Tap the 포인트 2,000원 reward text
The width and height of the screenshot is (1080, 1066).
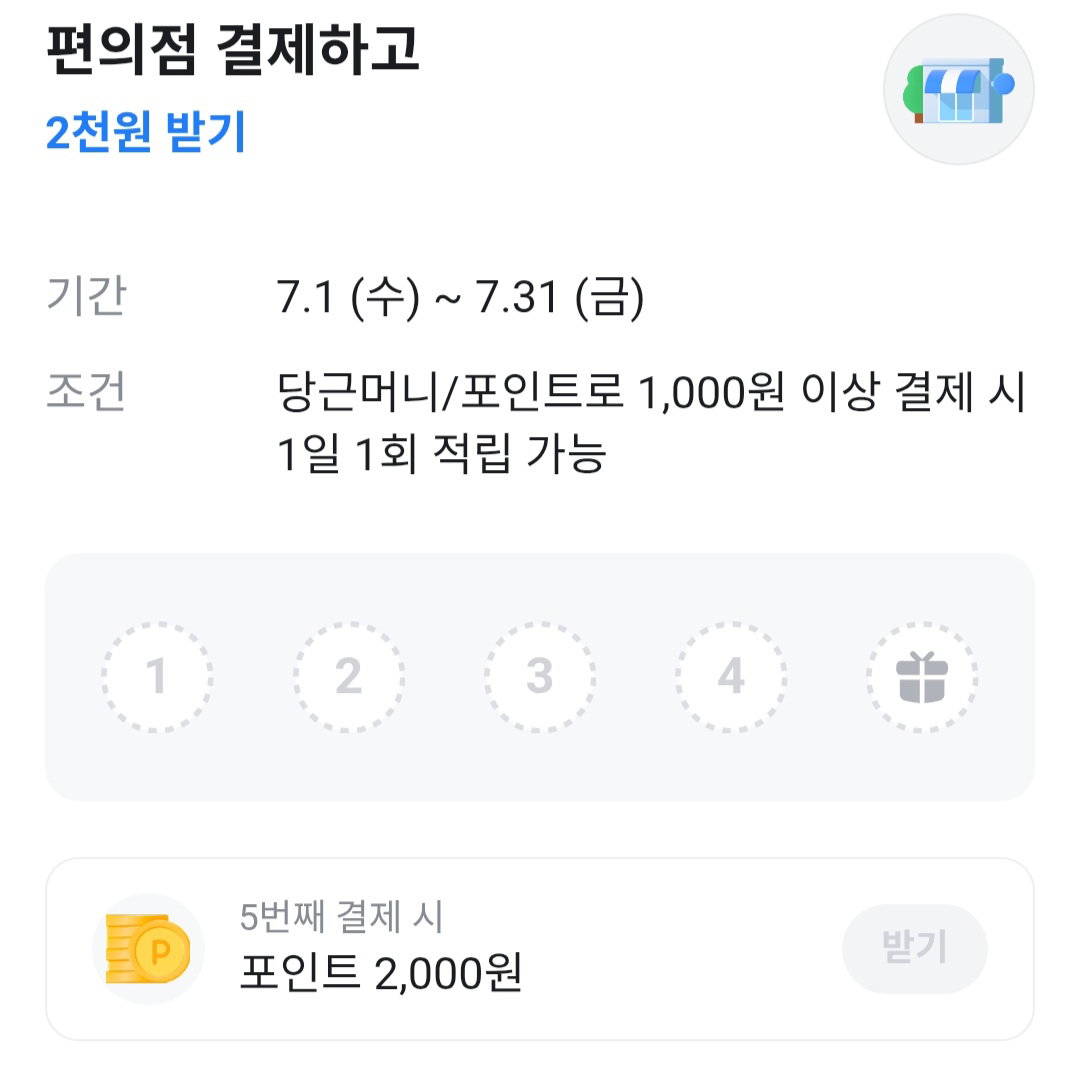click(x=381, y=972)
